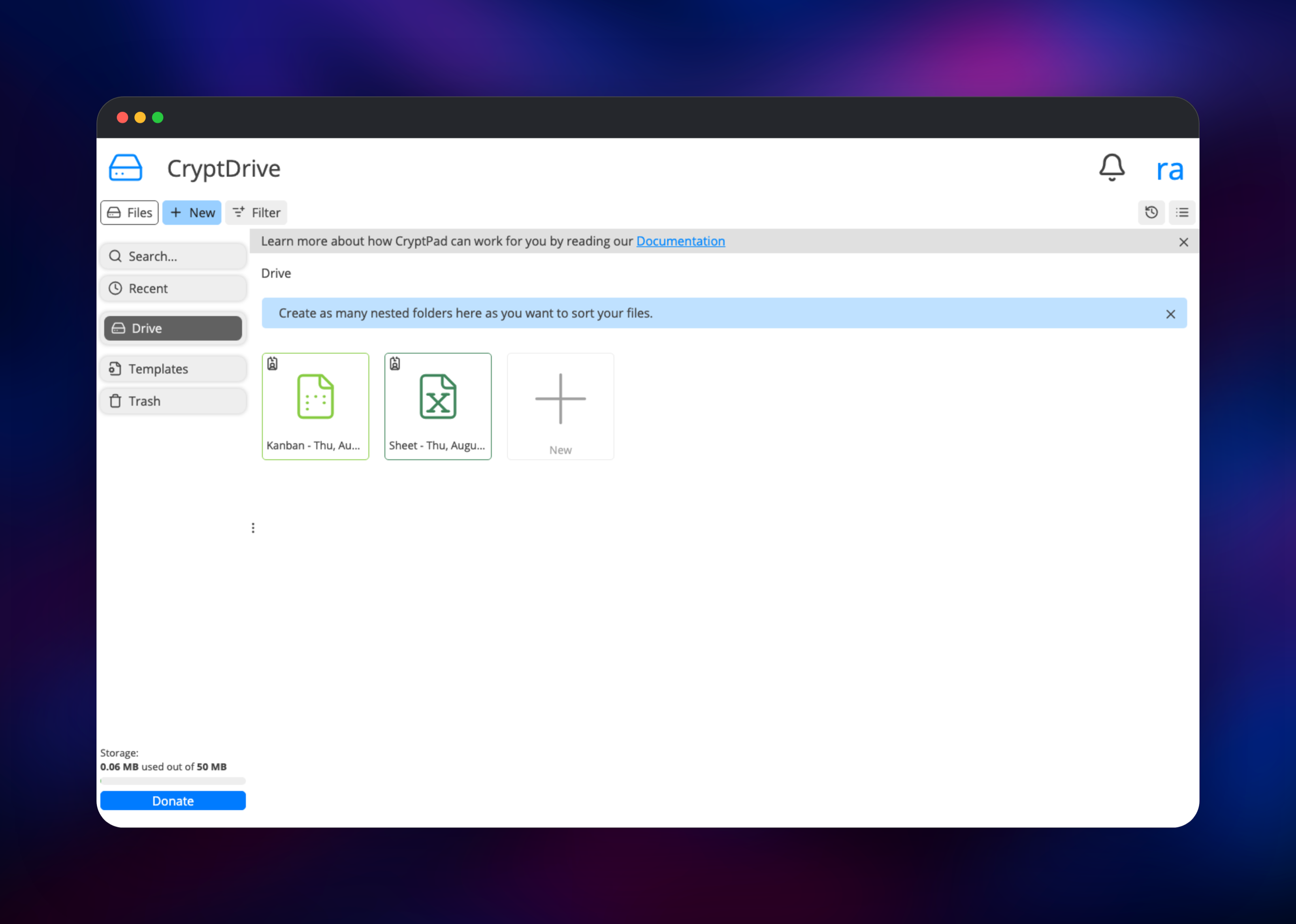Viewport: 1296px width, 924px height.
Task: Select the Sheet document tile
Action: pyautogui.click(x=438, y=406)
